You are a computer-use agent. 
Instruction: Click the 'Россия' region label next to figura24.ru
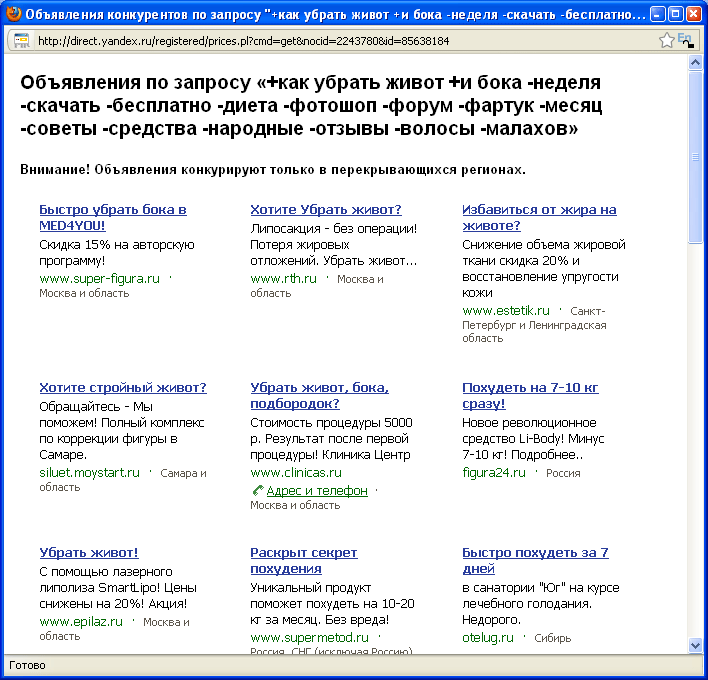coord(563,473)
